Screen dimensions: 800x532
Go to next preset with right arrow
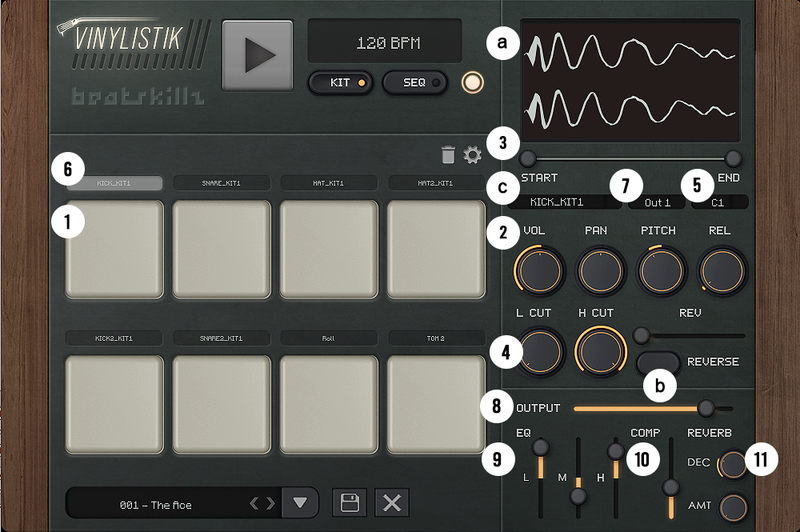269,503
